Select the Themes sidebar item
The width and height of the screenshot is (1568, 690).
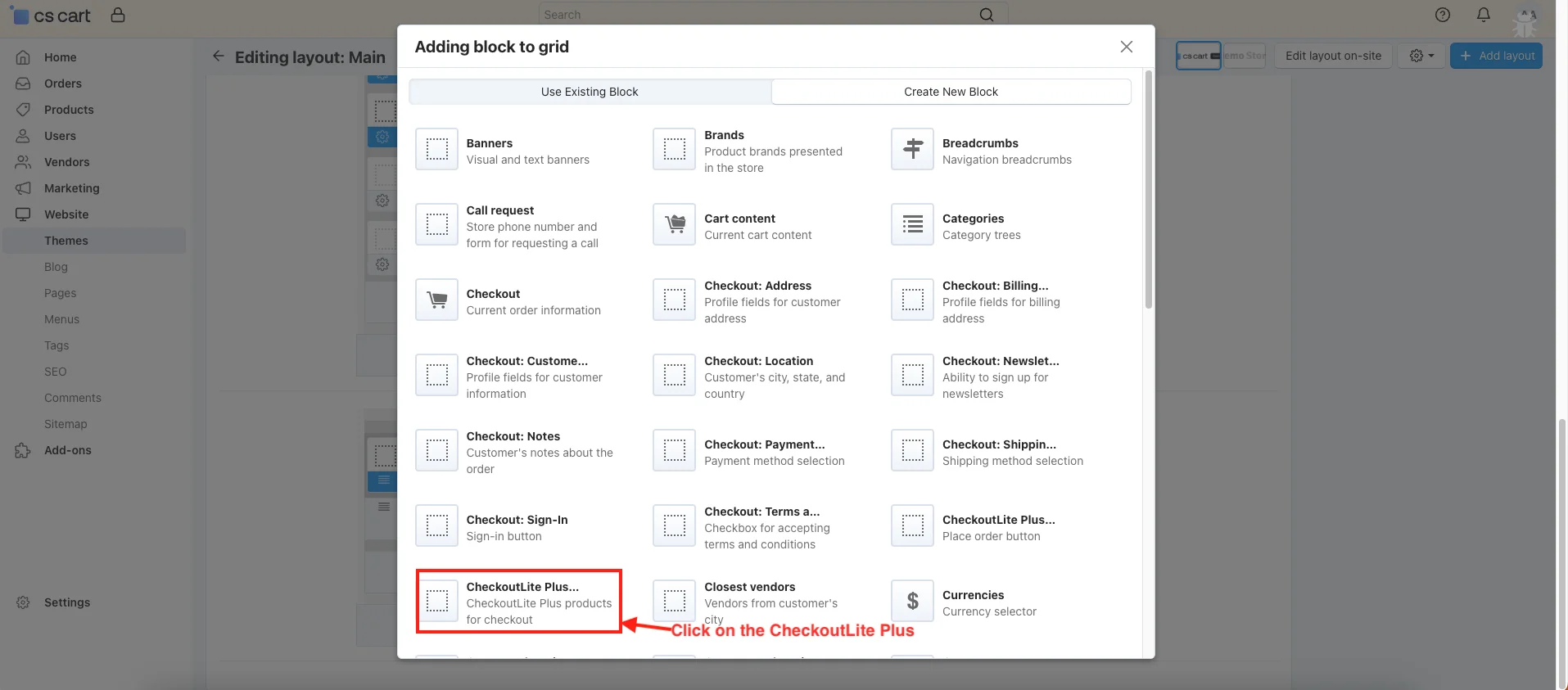94,241
